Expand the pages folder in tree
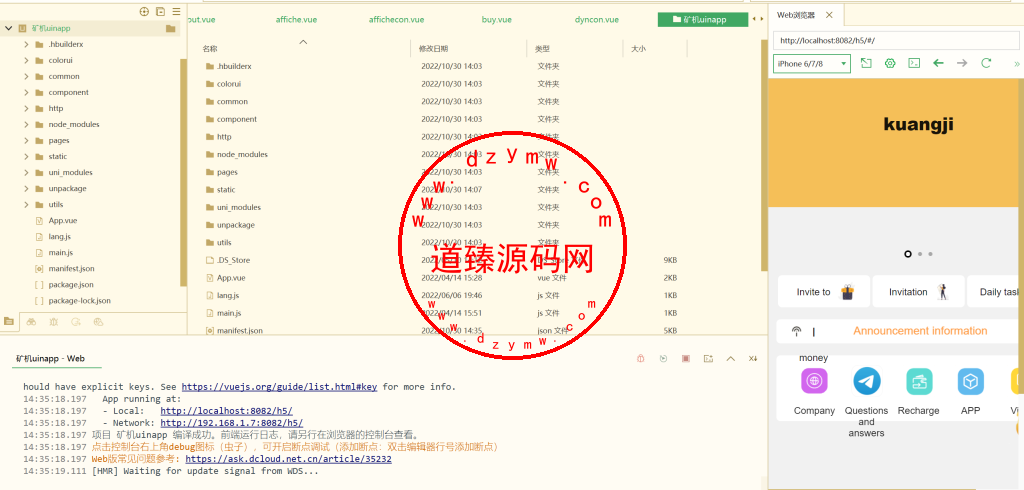 coord(26,140)
